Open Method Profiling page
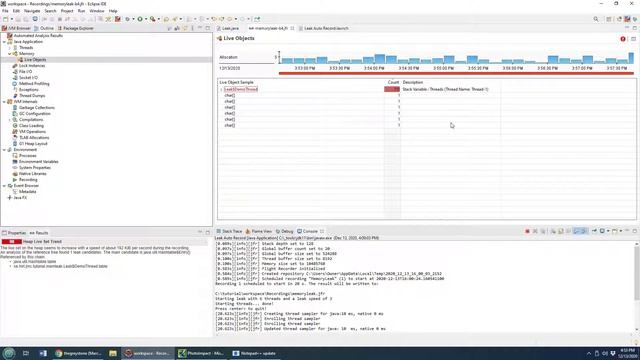Viewport: 640px width, 360px height. click(x=34, y=84)
